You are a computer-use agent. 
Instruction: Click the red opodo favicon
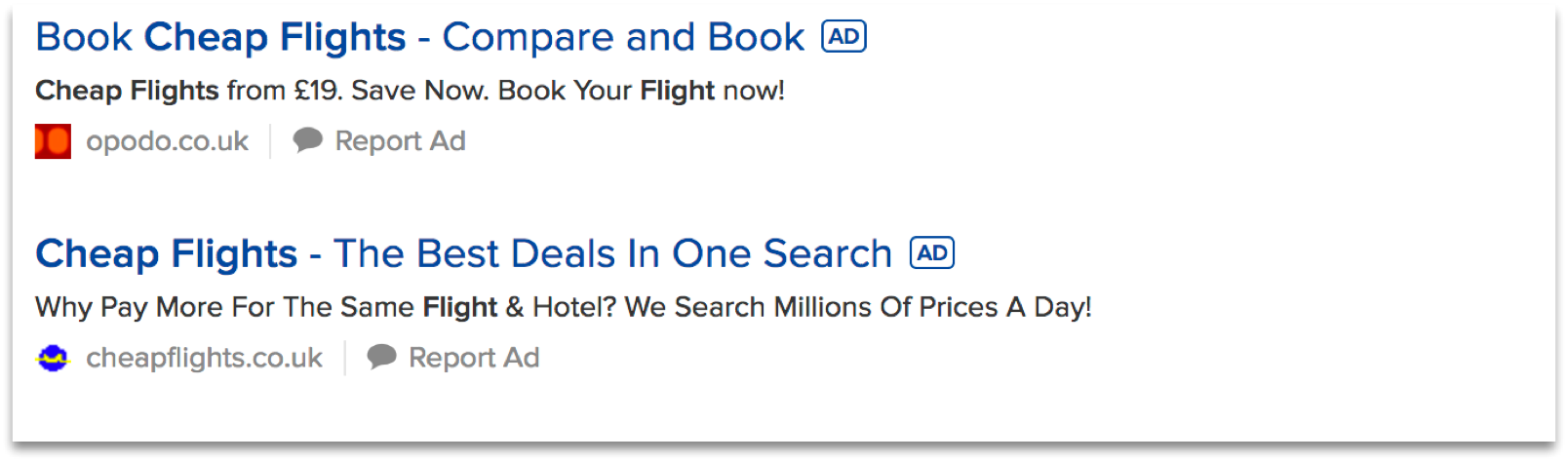[x=53, y=141]
